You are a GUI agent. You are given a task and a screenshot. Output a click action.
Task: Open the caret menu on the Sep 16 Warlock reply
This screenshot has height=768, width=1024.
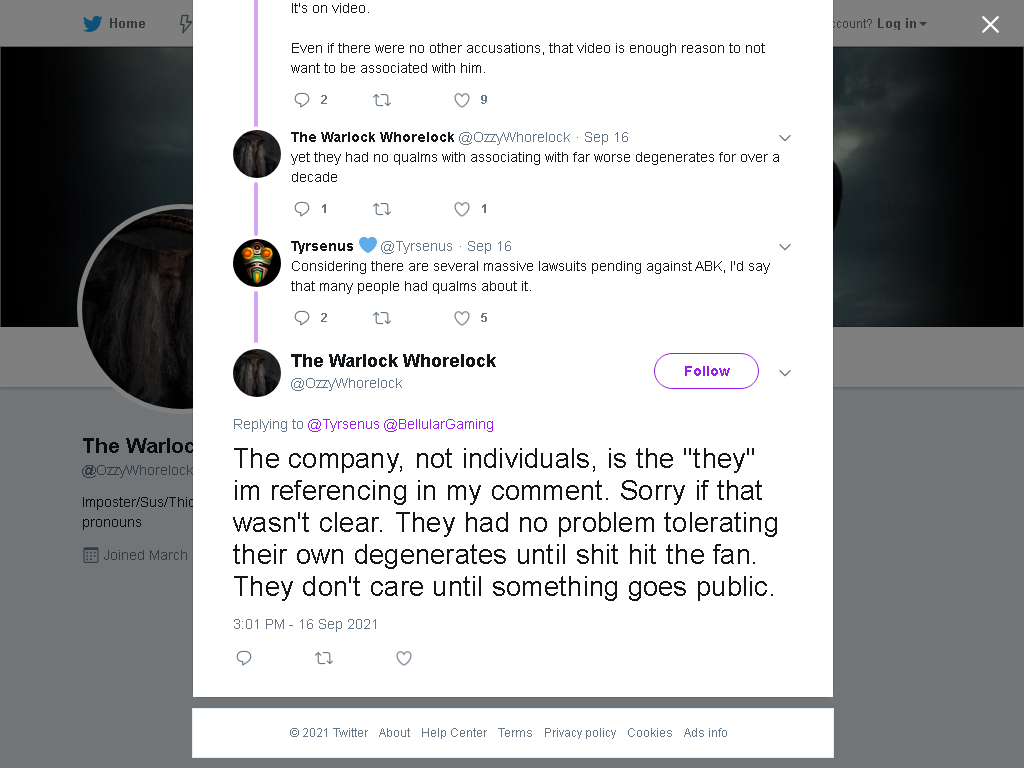pos(785,138)
